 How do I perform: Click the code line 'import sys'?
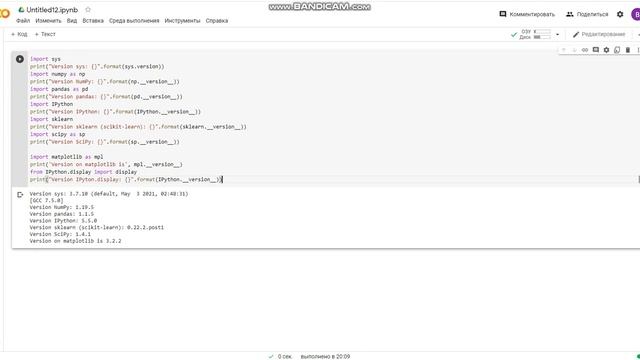(x=45, y=59)
